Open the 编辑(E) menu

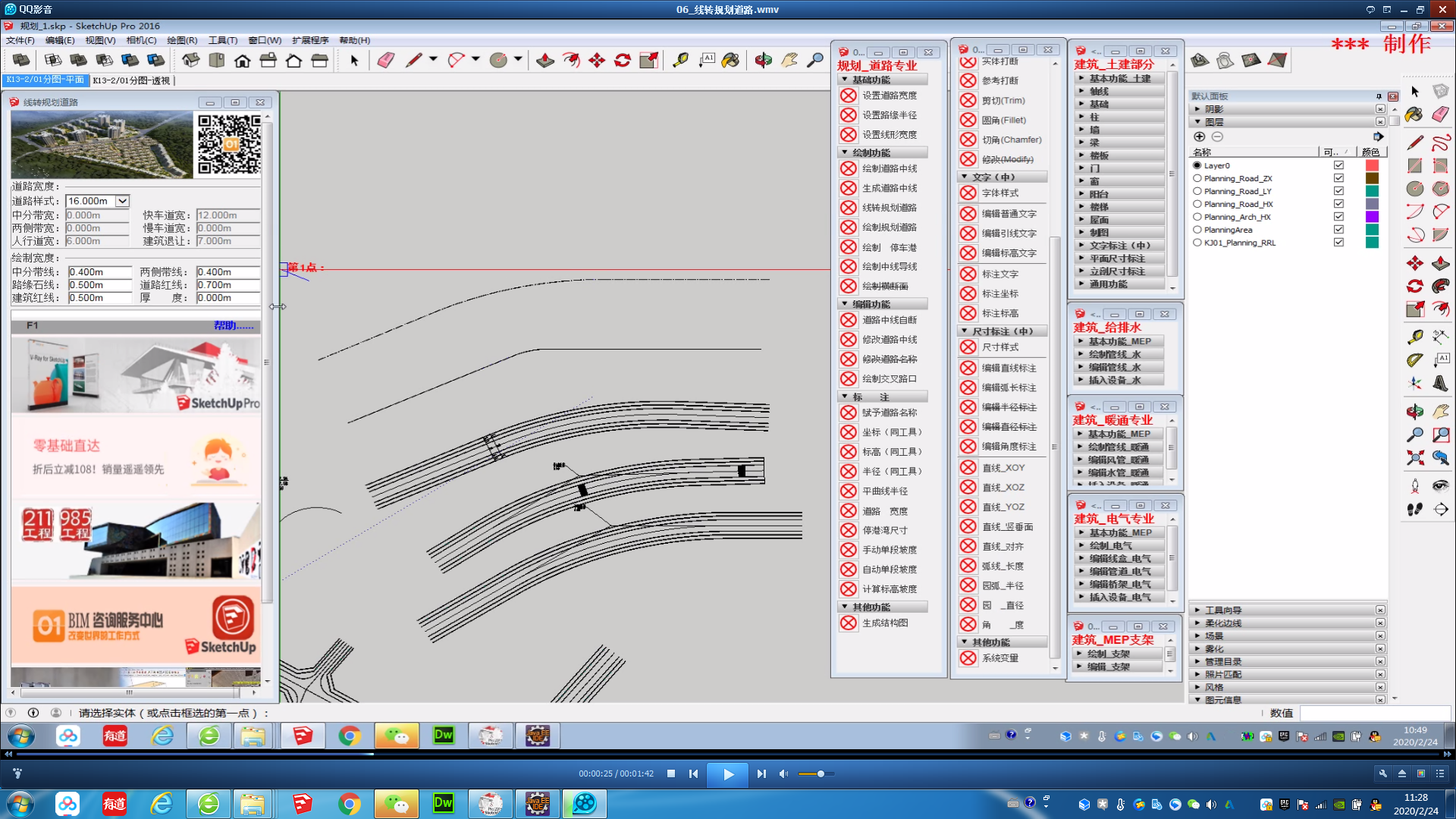tap(60, 40)
